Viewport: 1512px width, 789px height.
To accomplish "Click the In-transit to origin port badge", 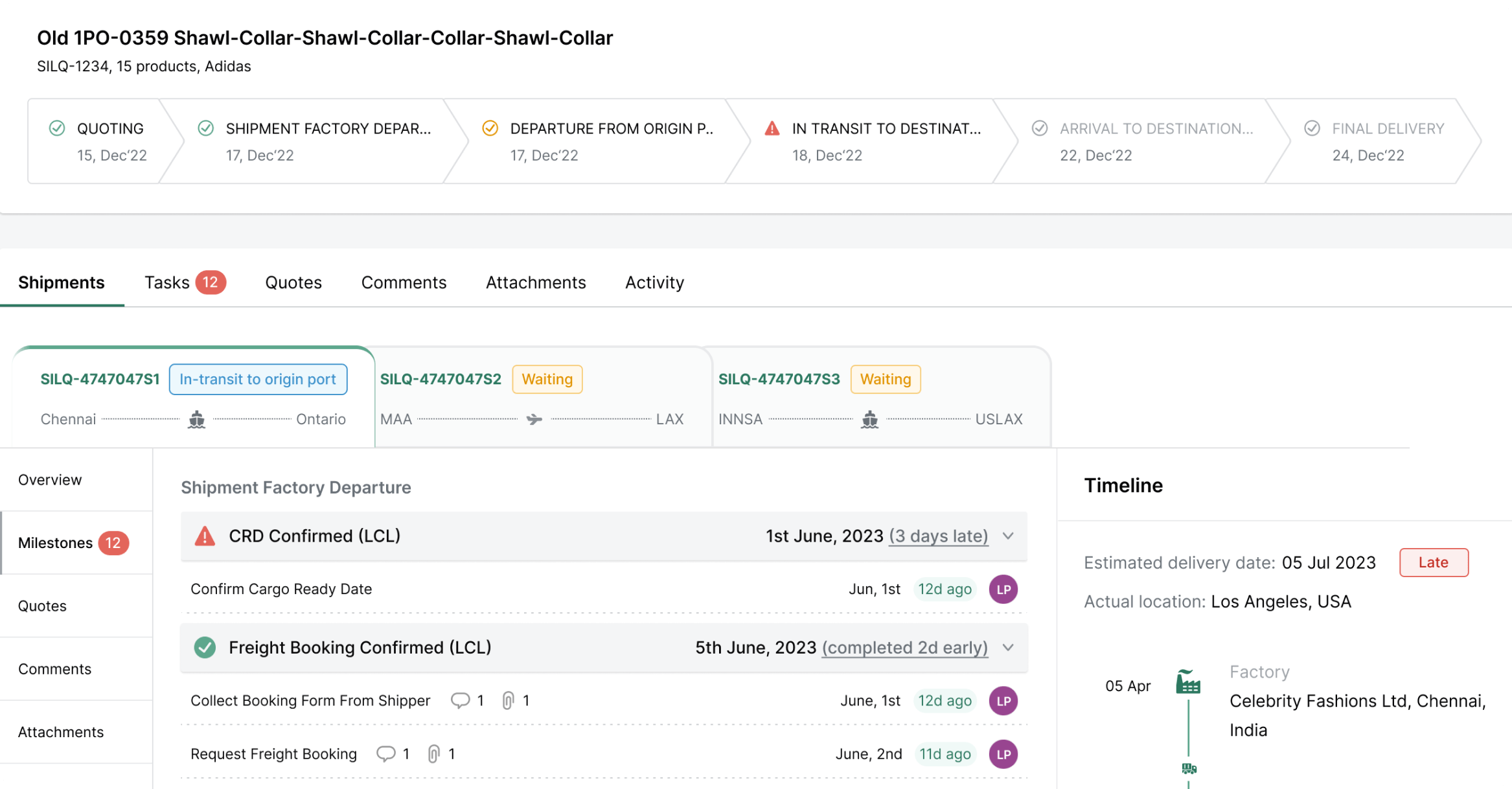I will 258,379.
